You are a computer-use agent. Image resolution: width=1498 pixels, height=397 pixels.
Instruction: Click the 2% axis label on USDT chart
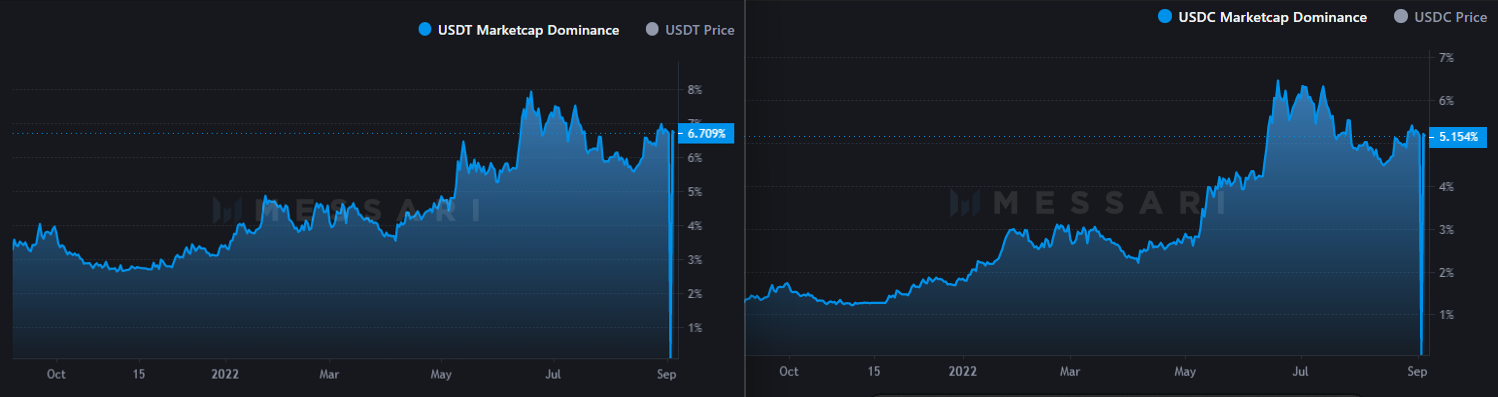point(695,294)
